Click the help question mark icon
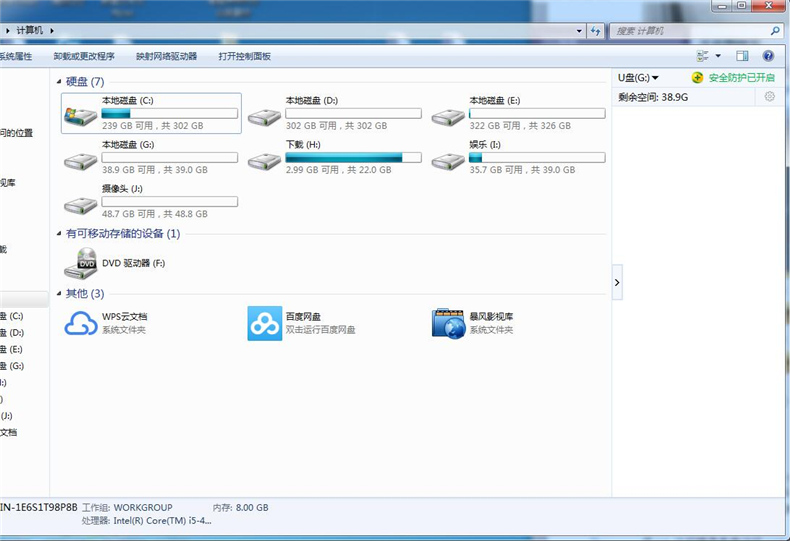Viewport: 790px width, 541px height. pos(768,56)
